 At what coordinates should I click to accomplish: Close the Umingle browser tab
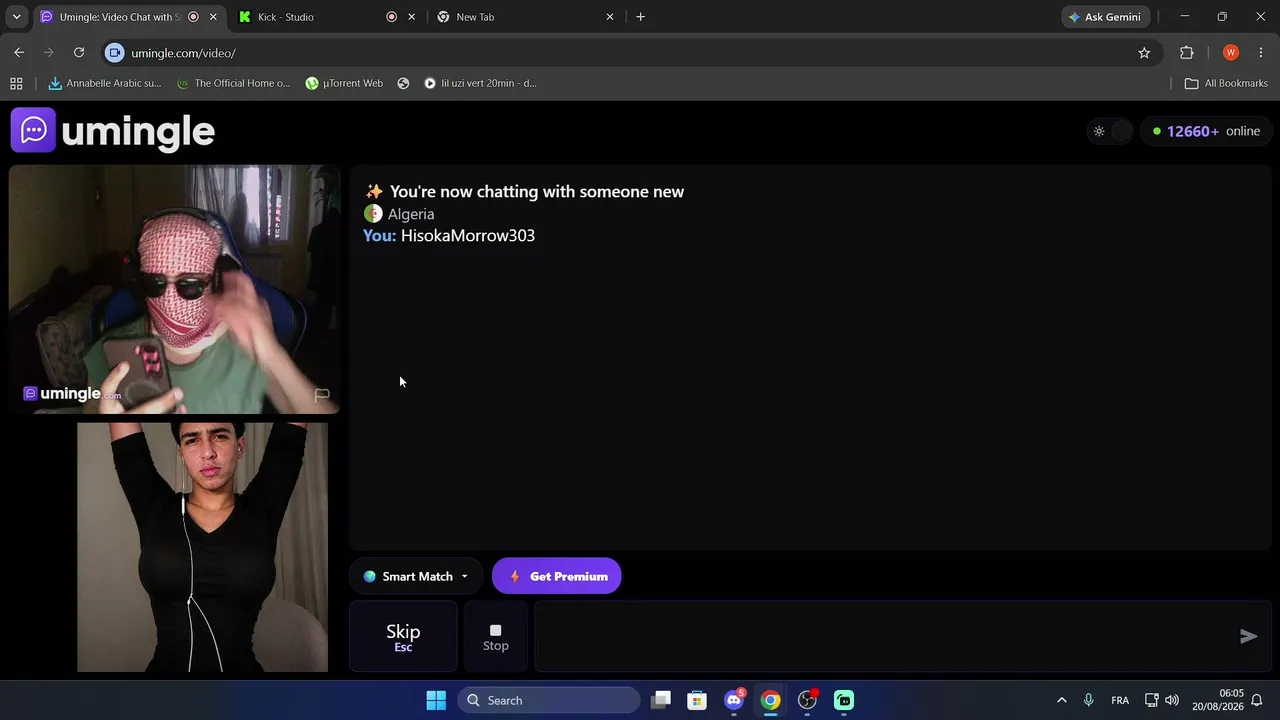(x=213, y=17)
